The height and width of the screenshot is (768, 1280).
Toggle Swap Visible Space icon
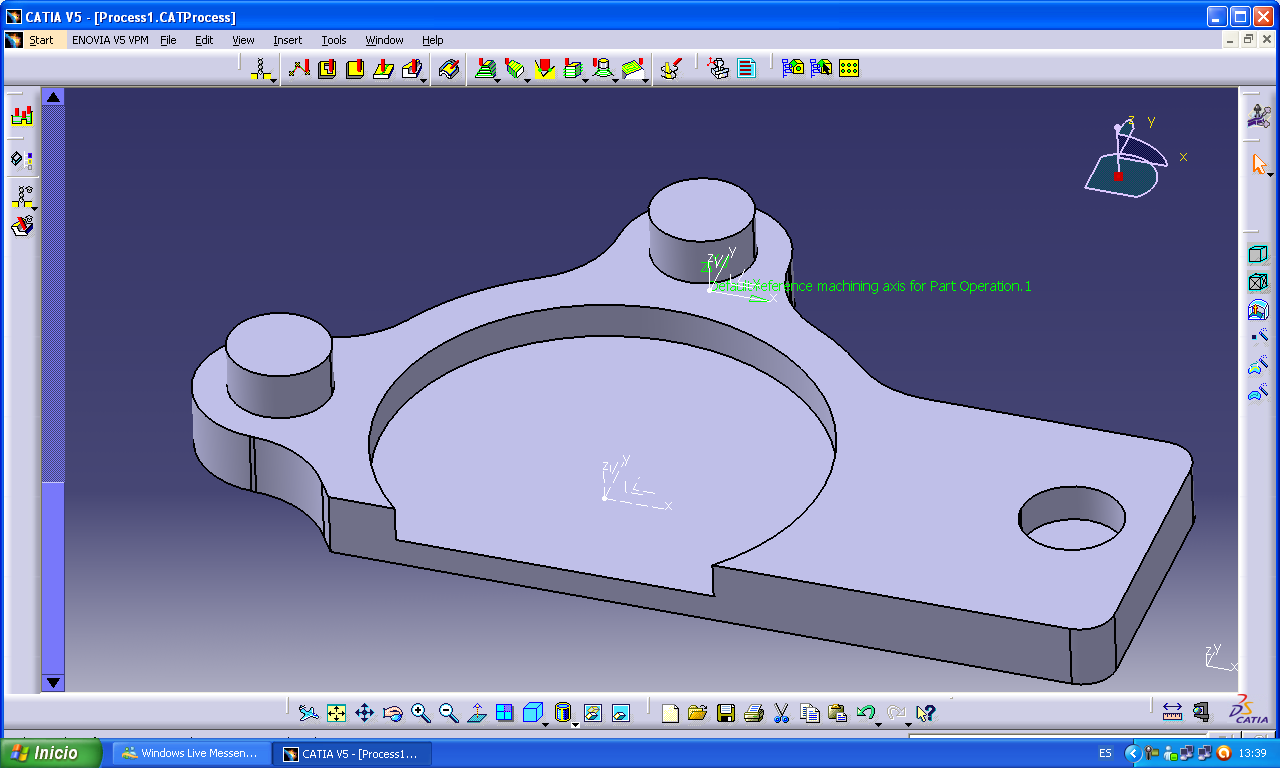pos(621,713)
